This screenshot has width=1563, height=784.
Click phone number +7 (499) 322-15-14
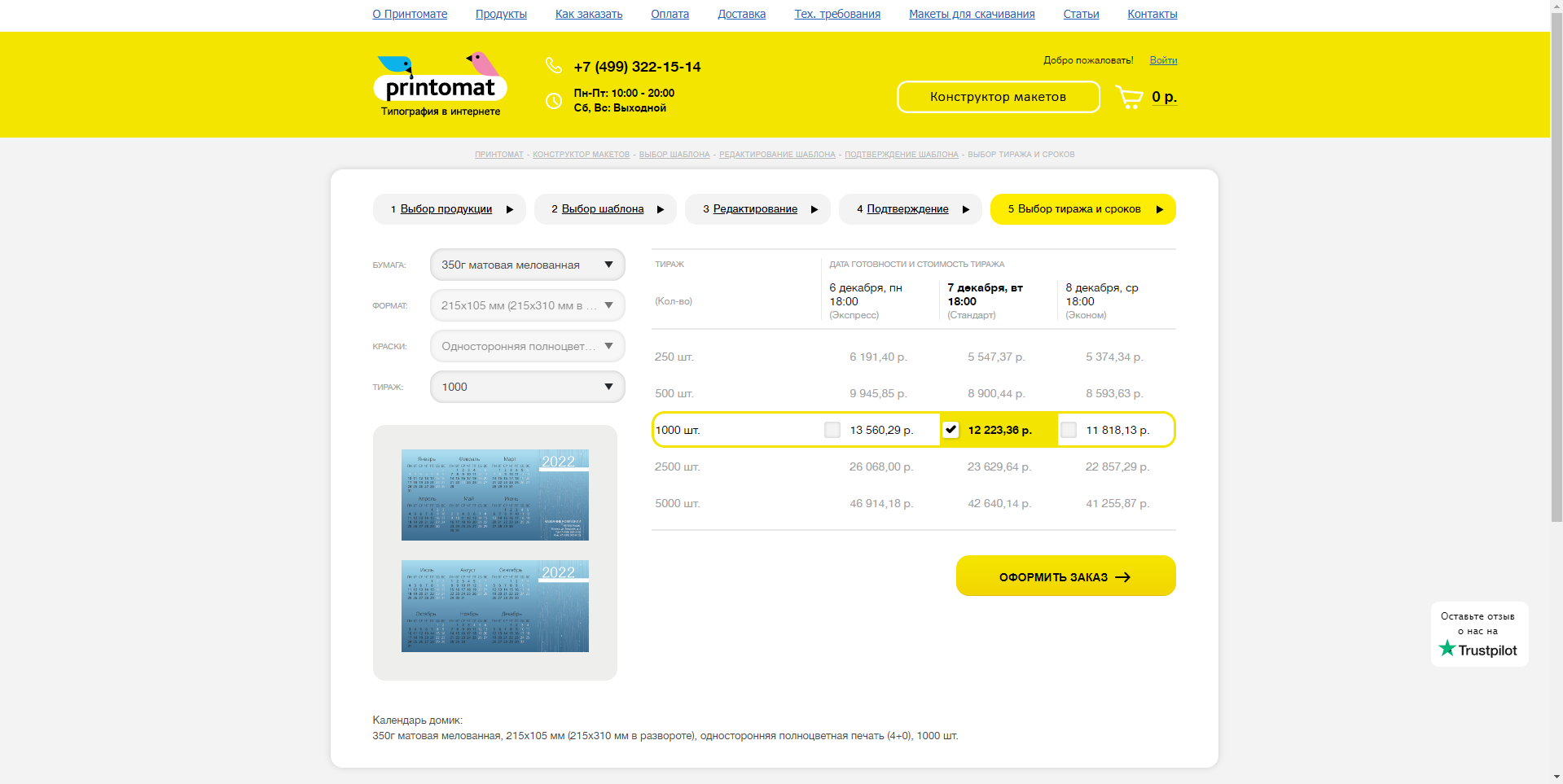coord(637,67)
